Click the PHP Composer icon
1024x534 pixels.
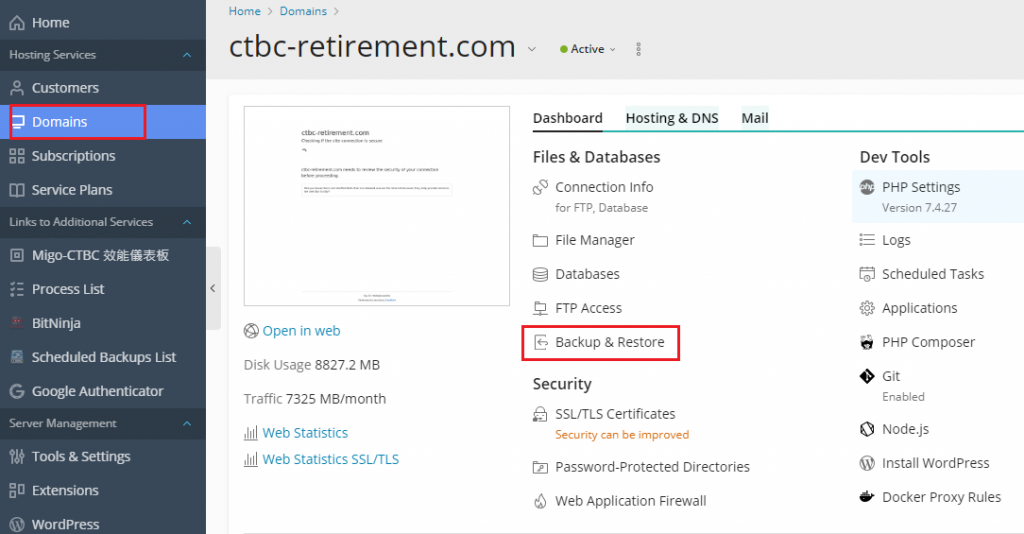click(x=866, y=342)
